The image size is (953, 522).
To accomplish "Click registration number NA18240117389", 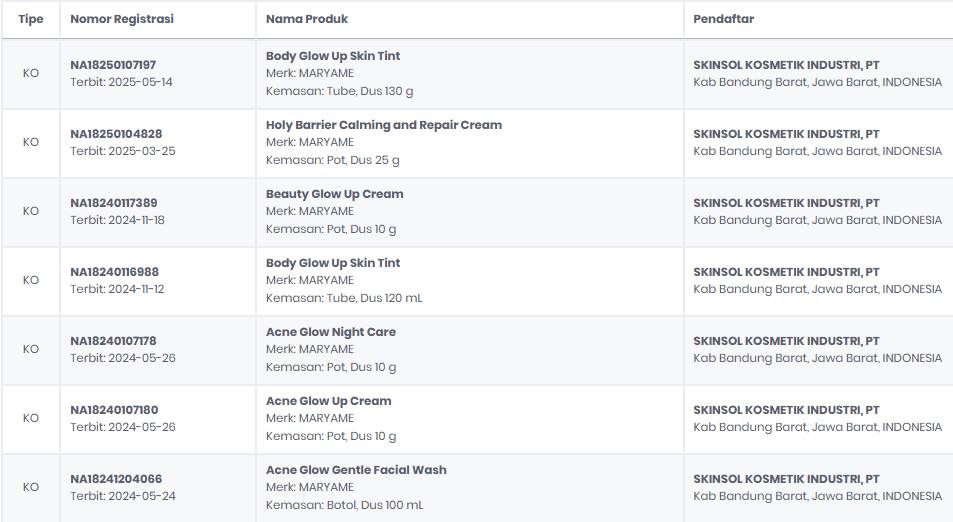I will click(113, 203).
